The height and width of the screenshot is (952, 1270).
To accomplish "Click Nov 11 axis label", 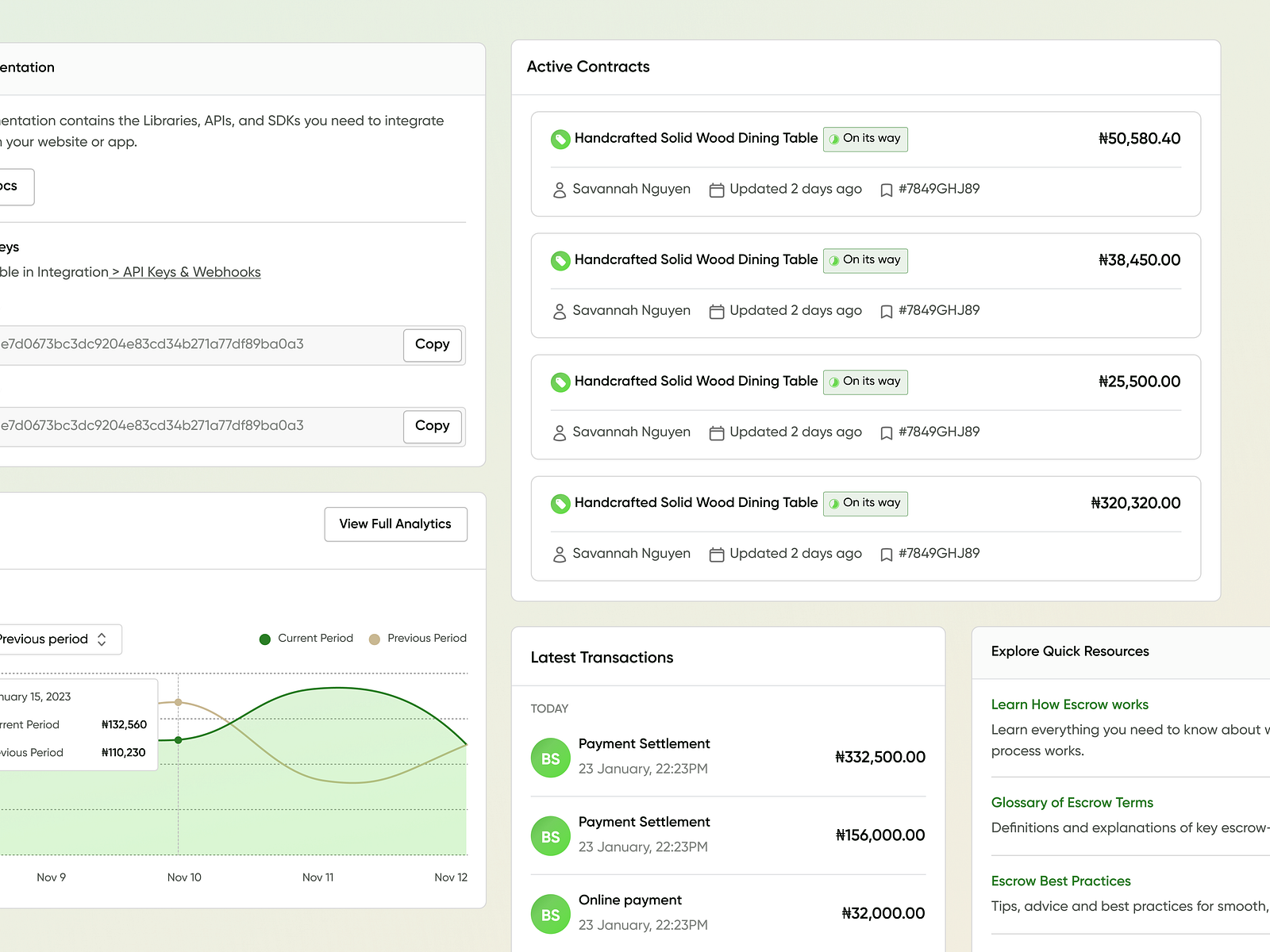I will click(x=318, y=877).
